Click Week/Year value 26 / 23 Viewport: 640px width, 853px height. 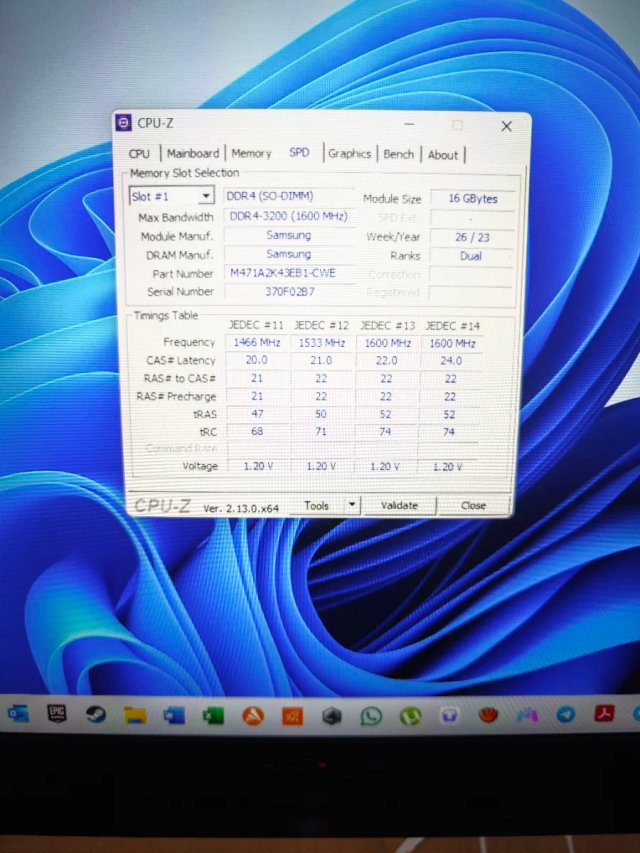472,237
